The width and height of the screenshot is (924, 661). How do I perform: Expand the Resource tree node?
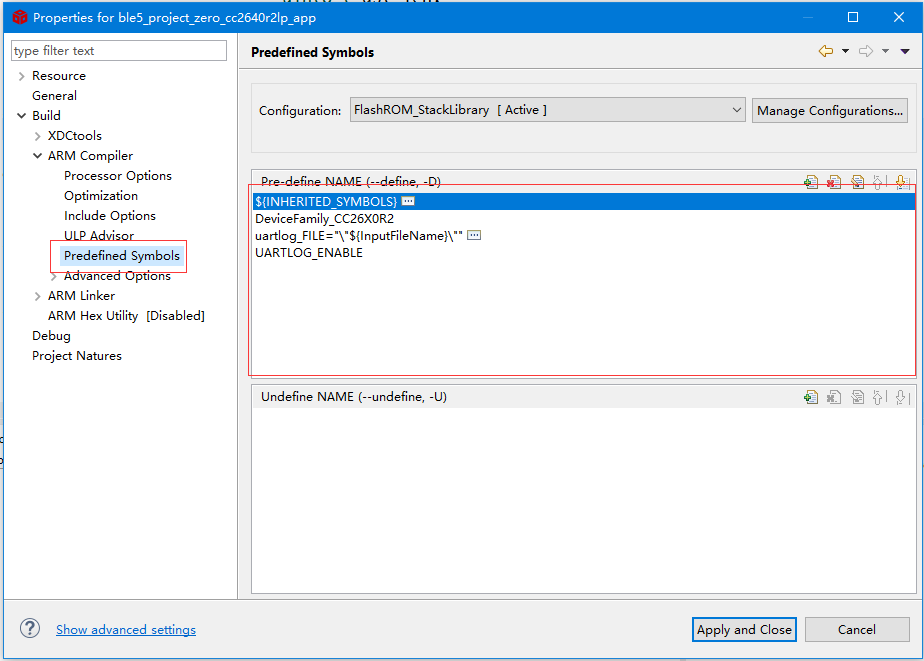22,76
